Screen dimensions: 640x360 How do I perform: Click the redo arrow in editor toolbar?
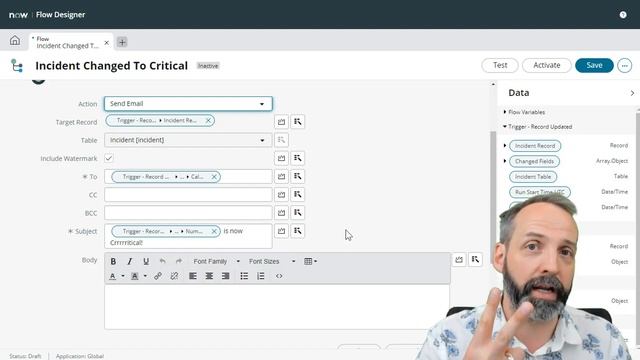tap(179, 261)
